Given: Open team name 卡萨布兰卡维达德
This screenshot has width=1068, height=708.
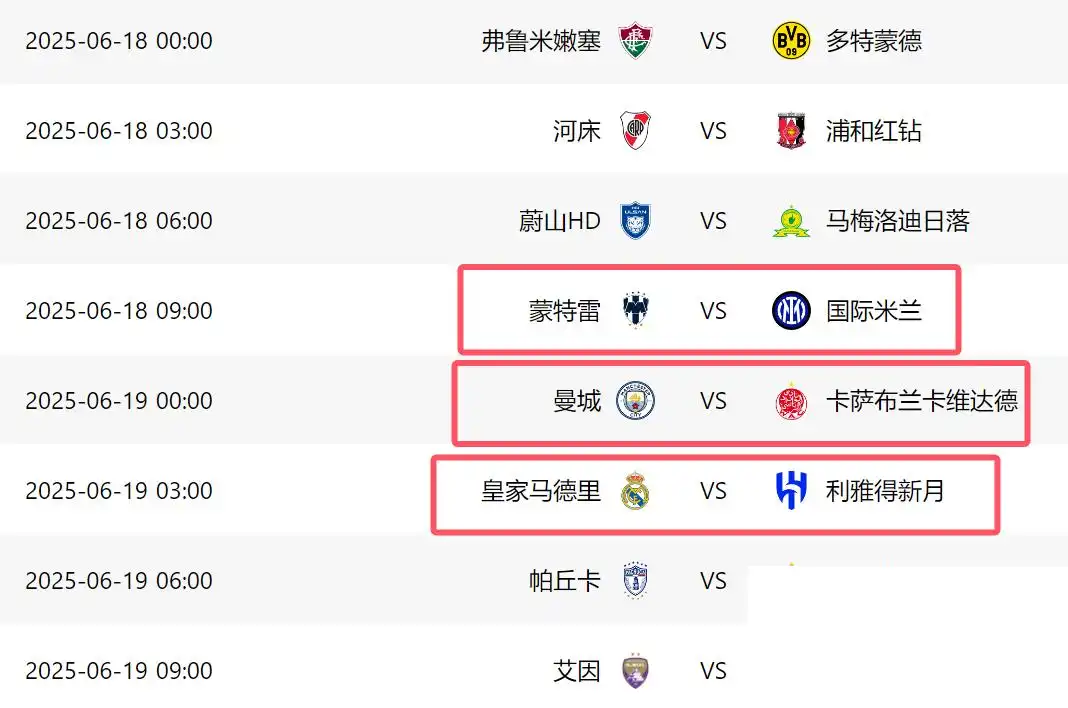Looking at the screenshot, I should pos(922,401).
